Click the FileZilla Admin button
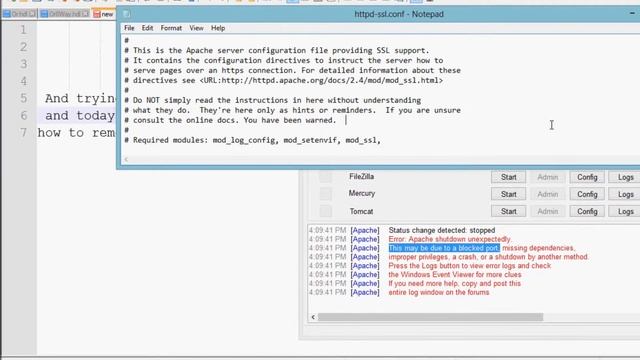Viewport: 640px width, 360px height. point(548,177)
